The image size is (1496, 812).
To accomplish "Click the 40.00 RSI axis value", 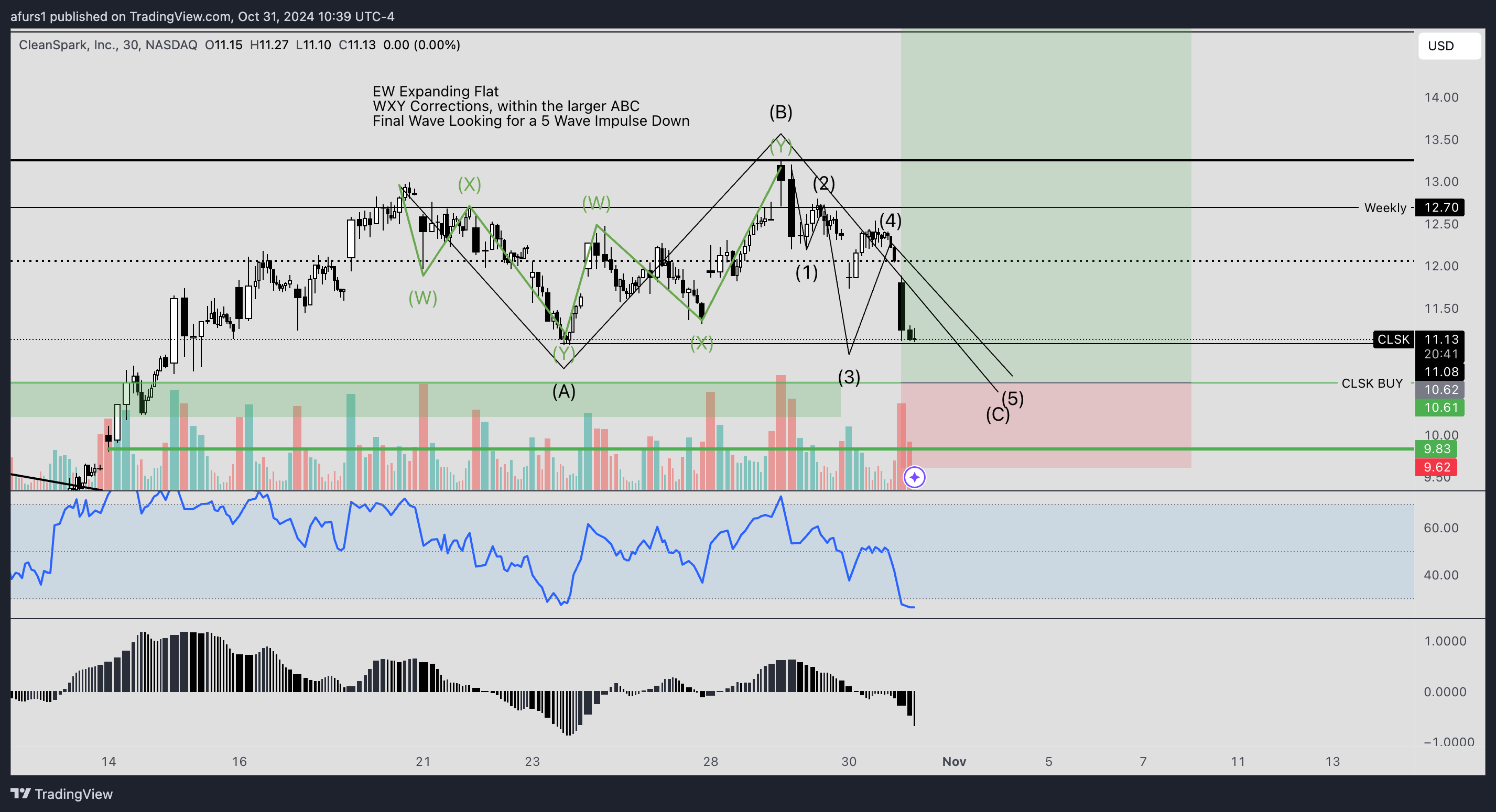I will (x=1441, y=575).
